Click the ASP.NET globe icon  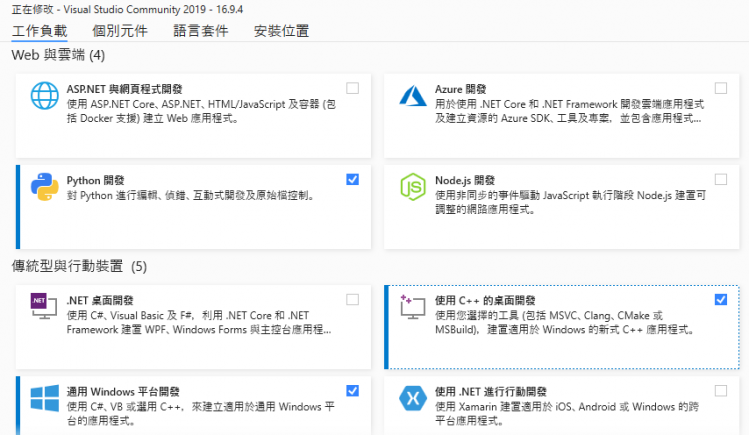point(45,95)
